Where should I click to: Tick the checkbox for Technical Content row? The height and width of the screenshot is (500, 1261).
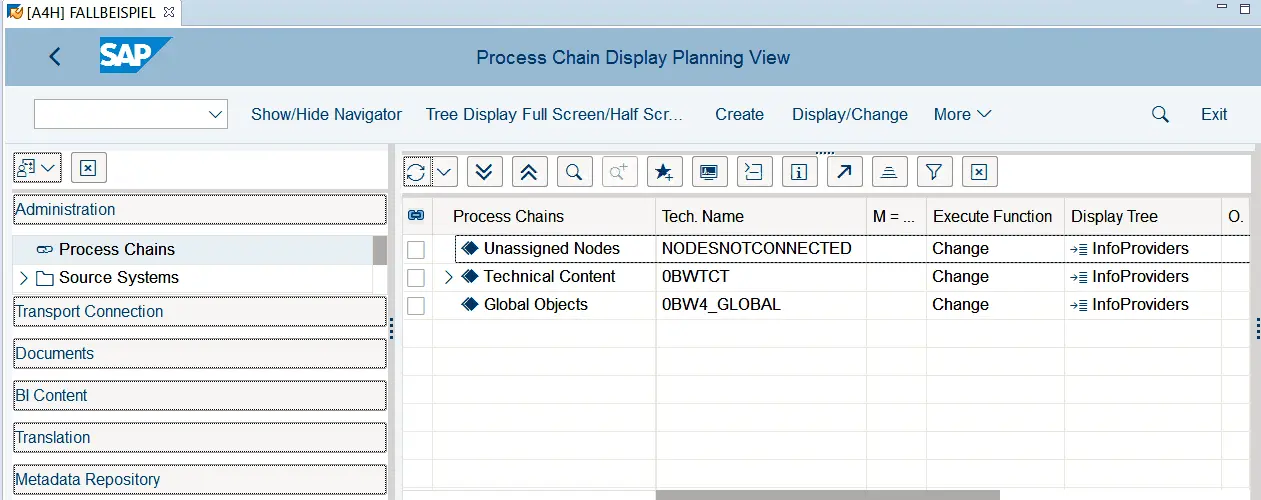(x=416, y=277)
